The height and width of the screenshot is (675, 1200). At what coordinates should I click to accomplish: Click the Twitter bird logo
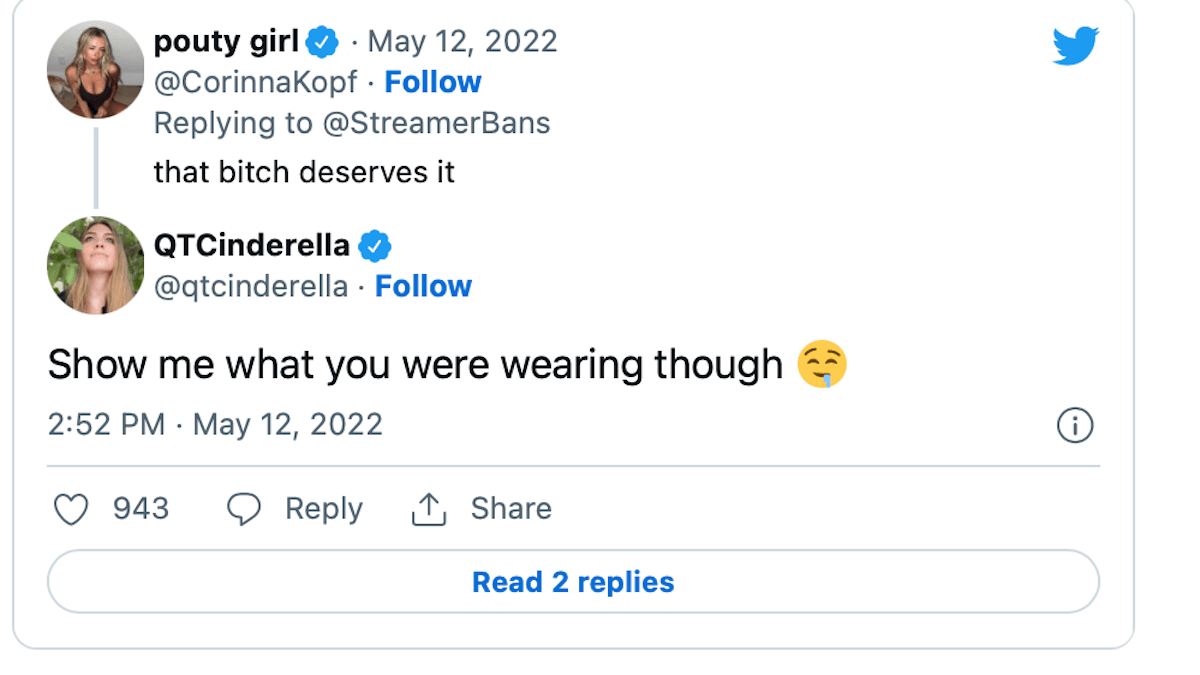point(1073,44)
